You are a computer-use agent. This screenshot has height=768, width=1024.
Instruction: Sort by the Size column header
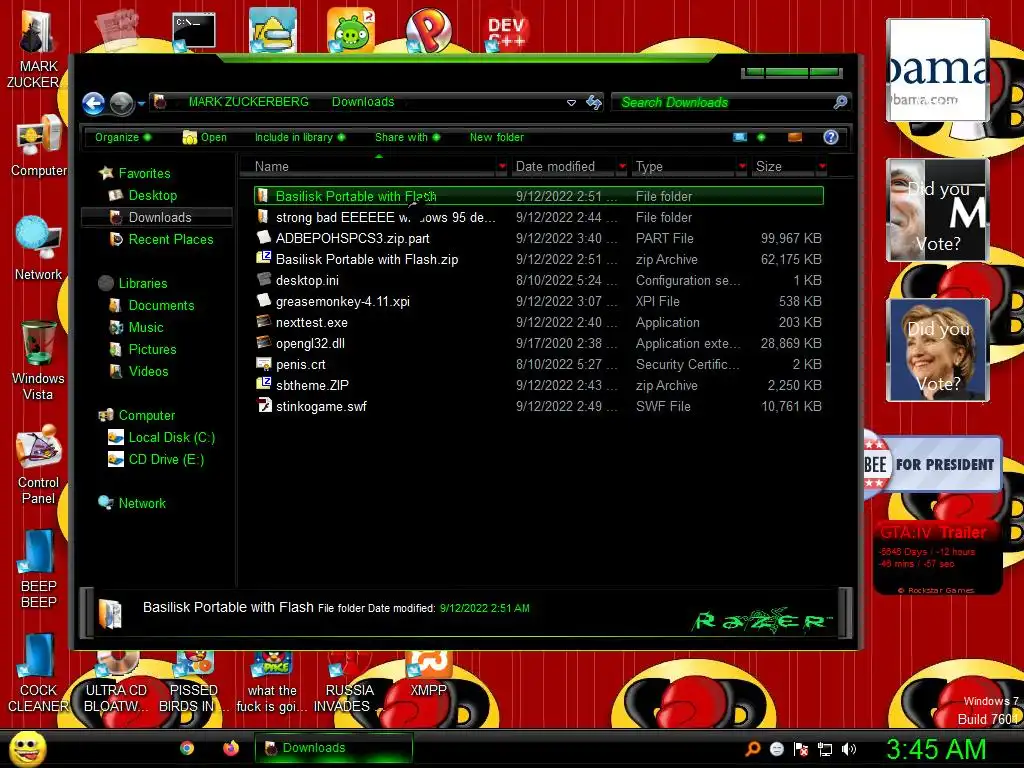[784, 167]
